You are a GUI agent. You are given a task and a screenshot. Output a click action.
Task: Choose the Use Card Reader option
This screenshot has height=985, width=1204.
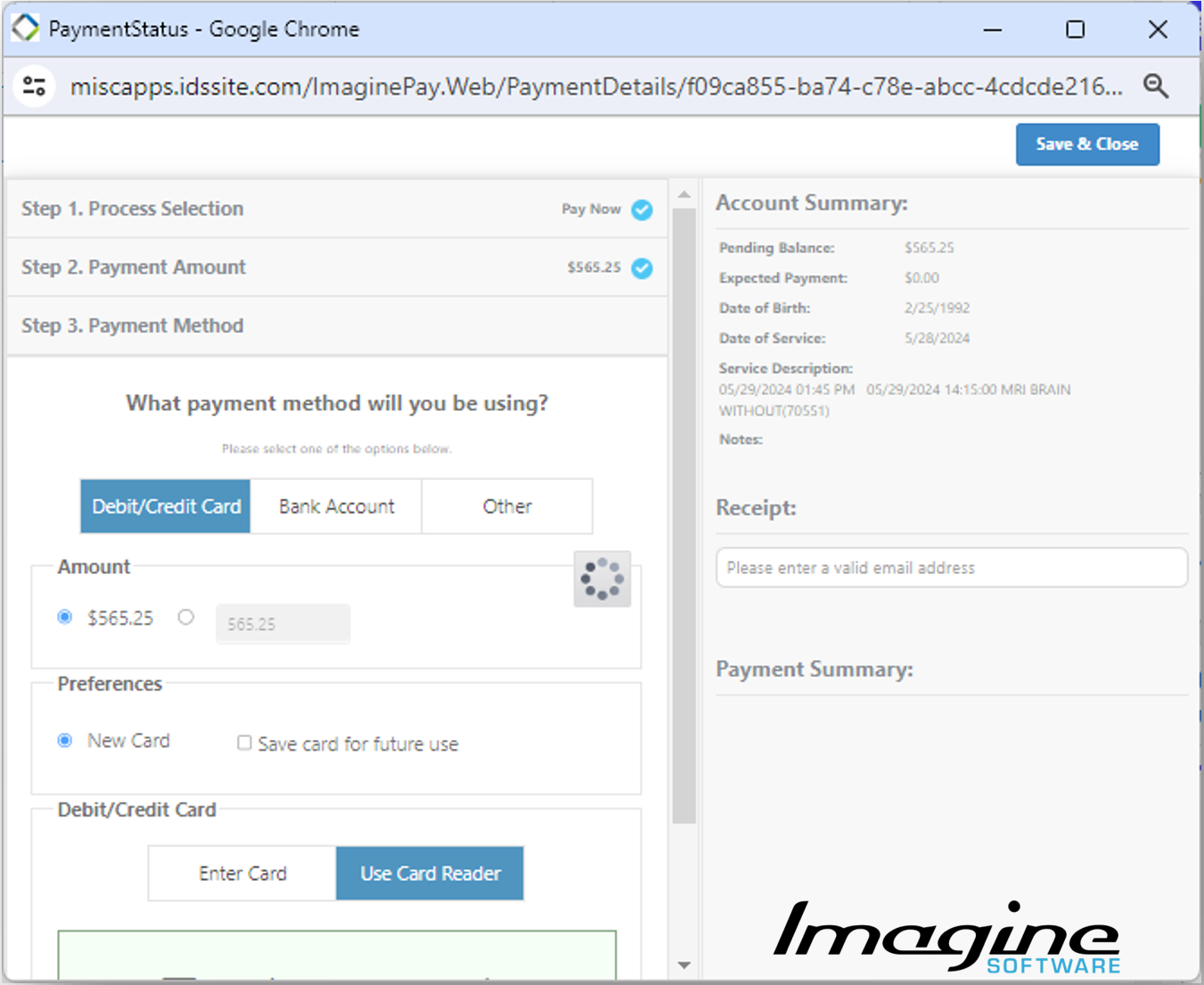(430, 874)
